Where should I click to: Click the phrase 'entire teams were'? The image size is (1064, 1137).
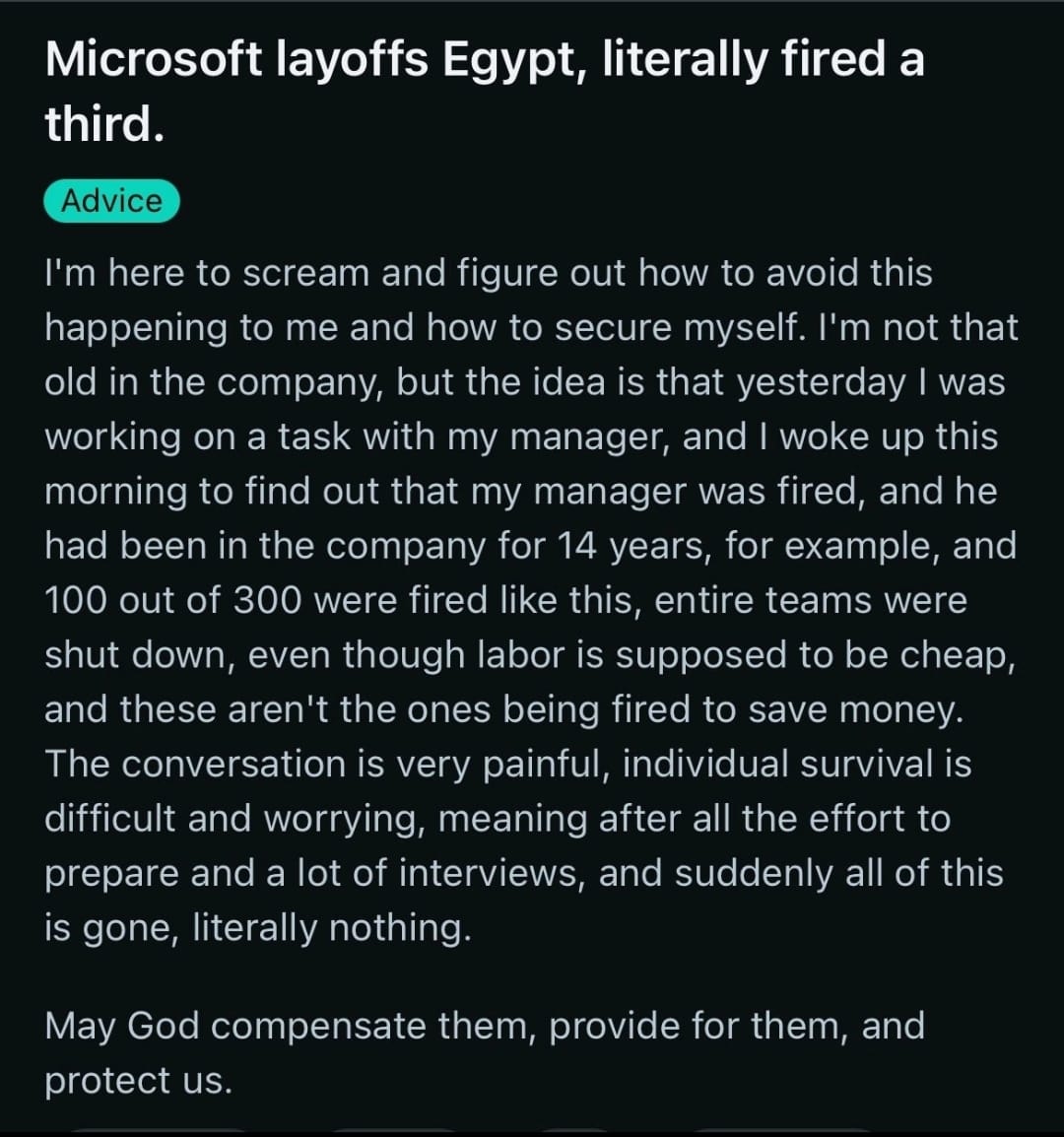tap(811, 600)
